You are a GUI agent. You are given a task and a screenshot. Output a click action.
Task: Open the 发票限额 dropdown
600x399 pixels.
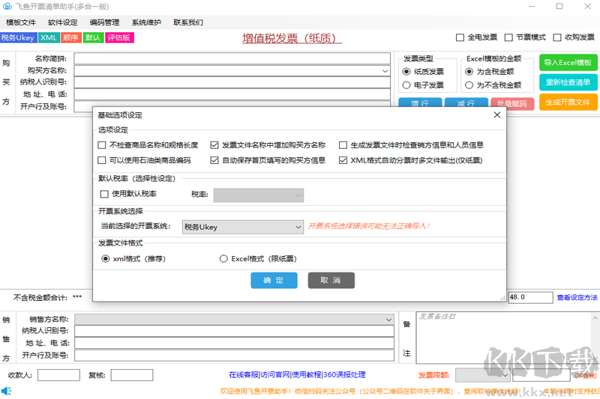[483, 375]
